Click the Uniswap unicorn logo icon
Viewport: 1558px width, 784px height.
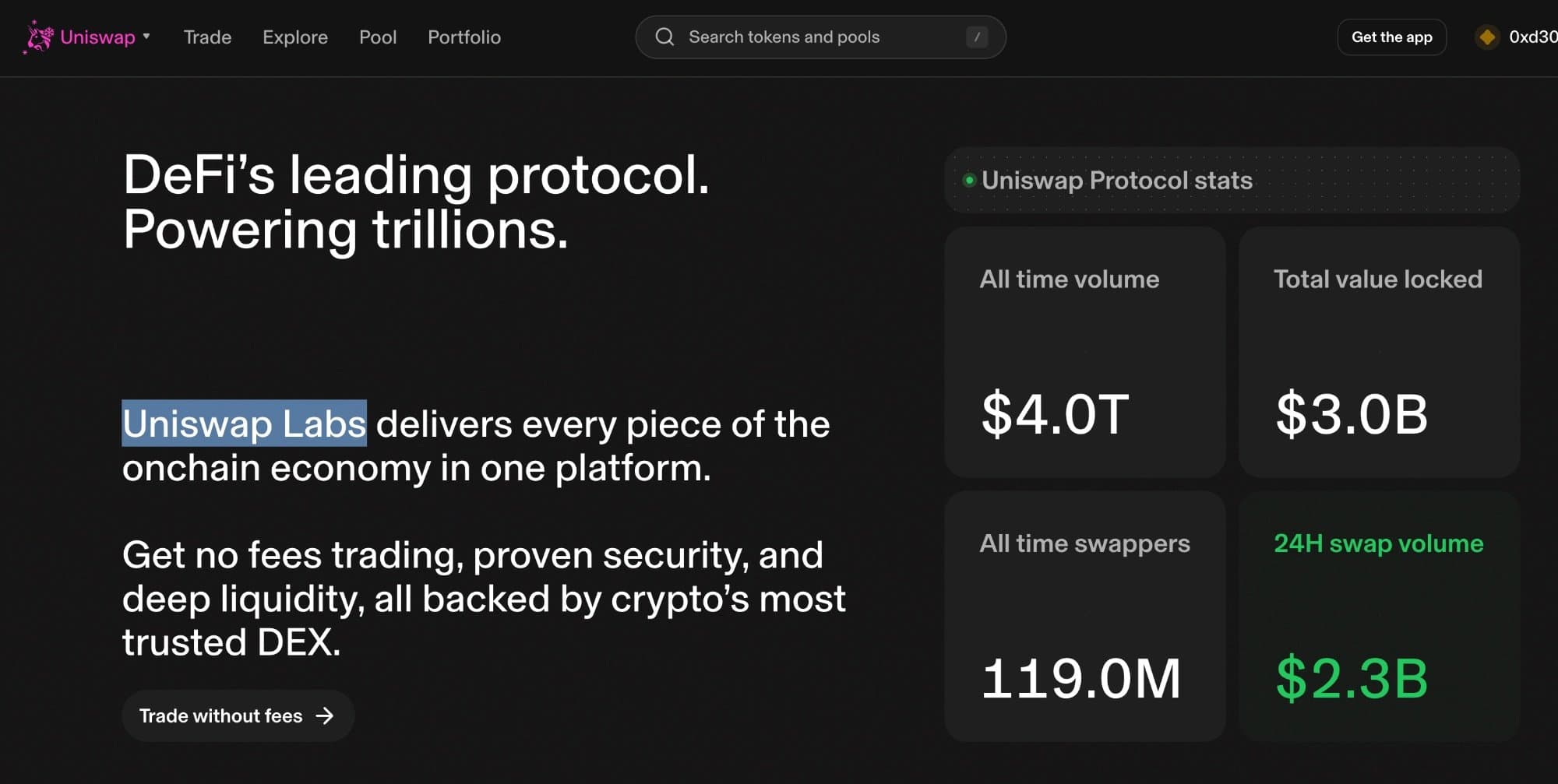39,37
